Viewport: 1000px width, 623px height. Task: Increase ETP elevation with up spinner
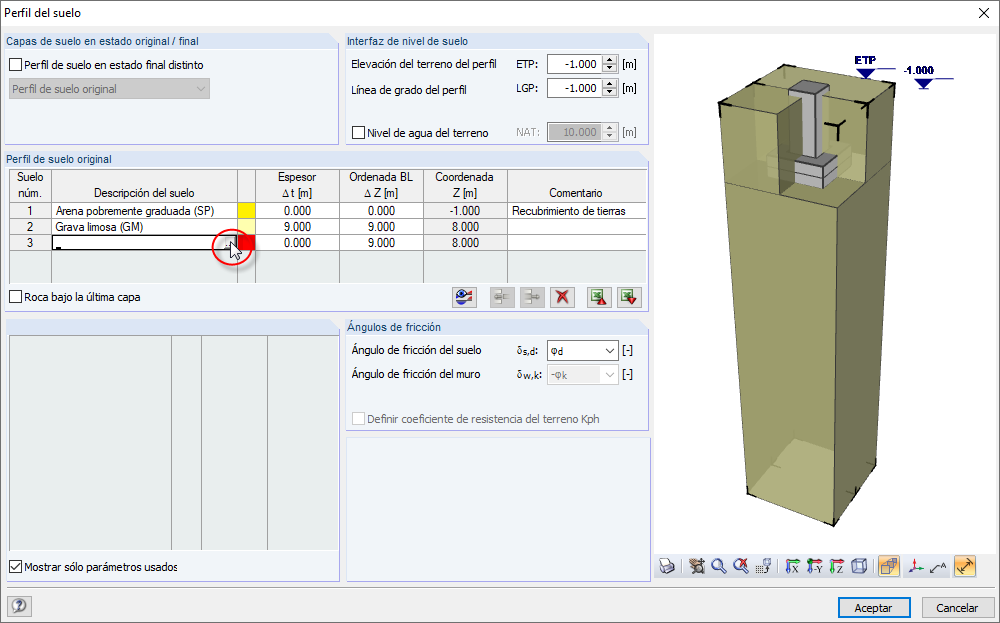coord(610,60)
